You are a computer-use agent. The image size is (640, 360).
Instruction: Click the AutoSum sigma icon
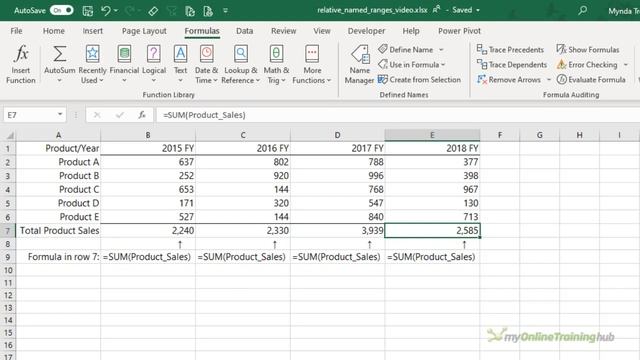(60, 54)
